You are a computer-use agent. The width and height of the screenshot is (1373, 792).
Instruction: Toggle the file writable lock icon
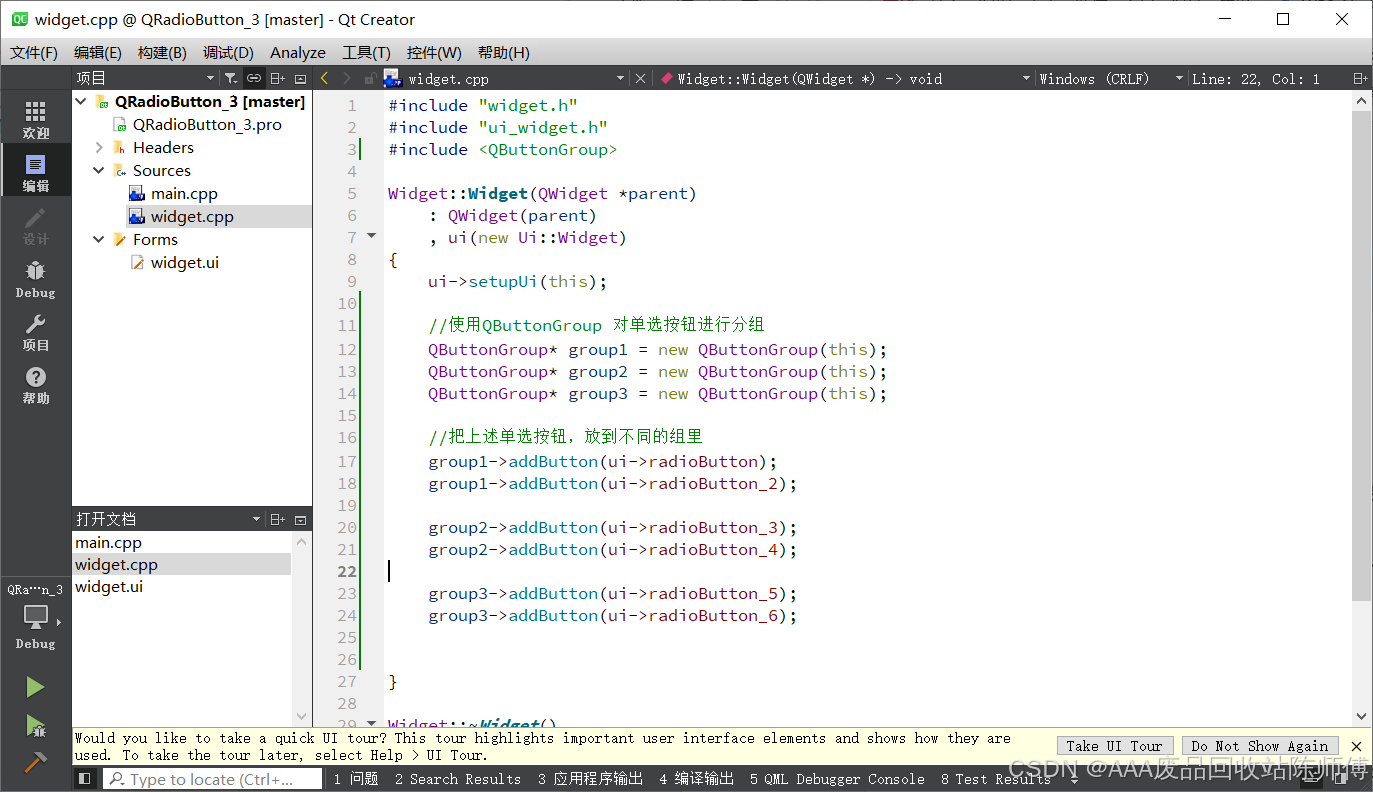point(369,78)
